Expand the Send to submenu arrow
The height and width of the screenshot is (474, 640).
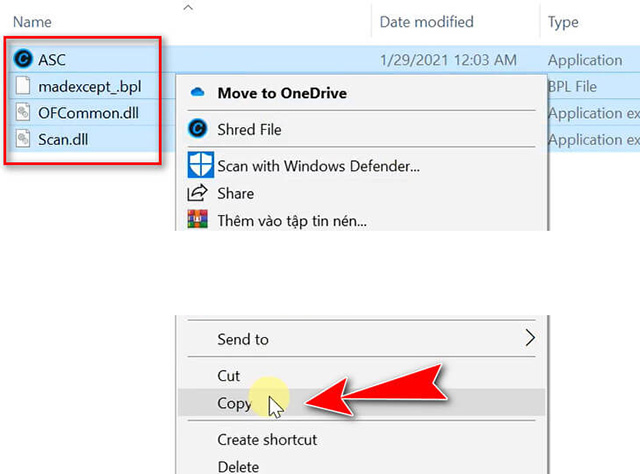click(530, 338)
